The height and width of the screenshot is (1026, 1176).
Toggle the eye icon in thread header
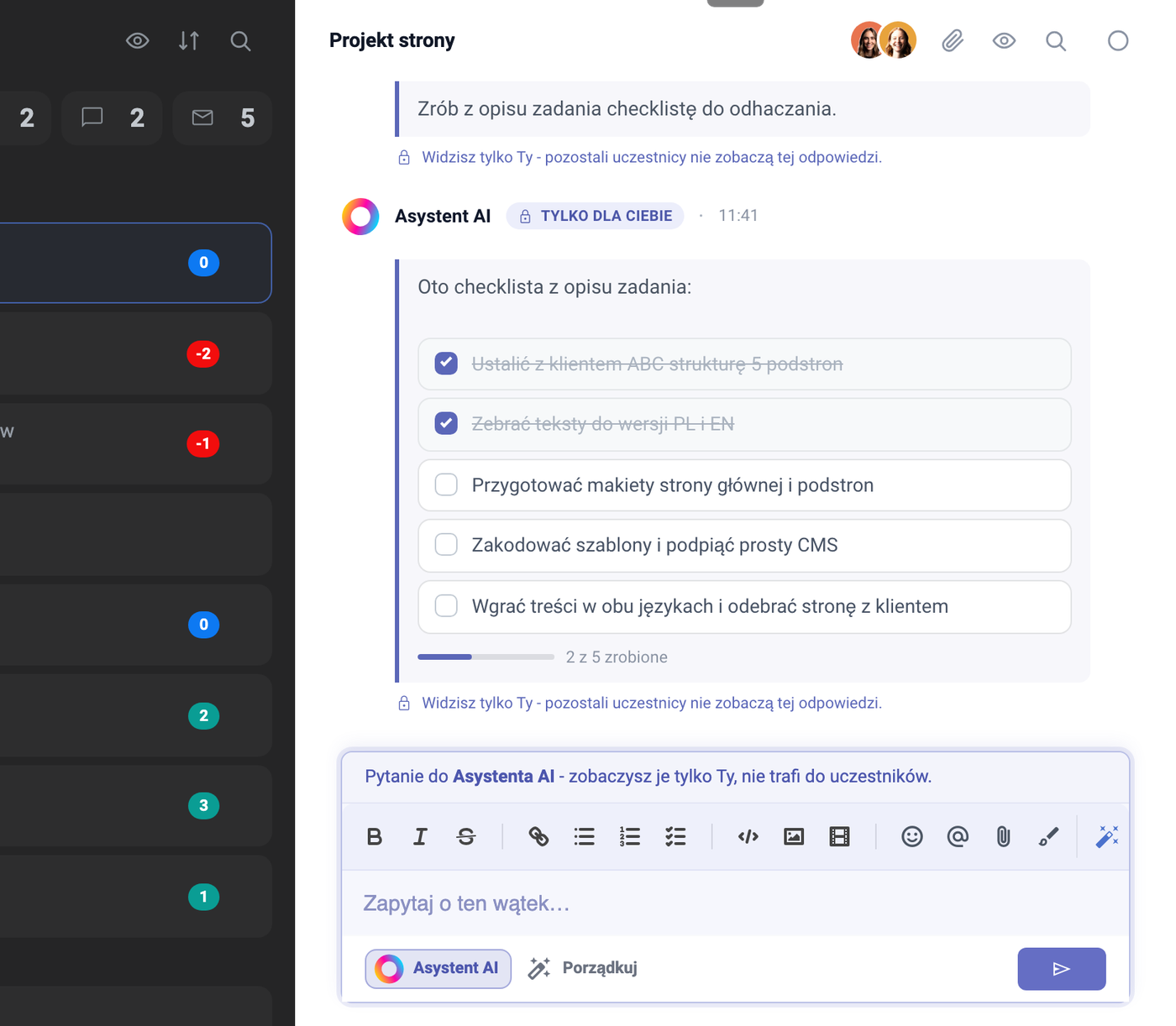pyautogui.click(x=1004, y=40)
